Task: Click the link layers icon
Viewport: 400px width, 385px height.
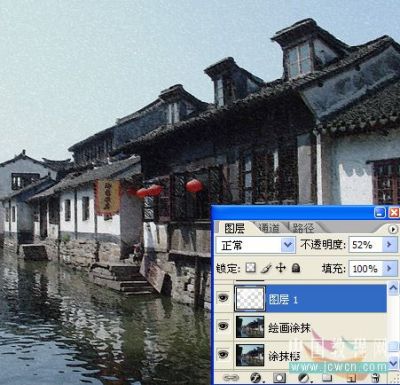Action: pyautogui.click(x=231, y=378)
